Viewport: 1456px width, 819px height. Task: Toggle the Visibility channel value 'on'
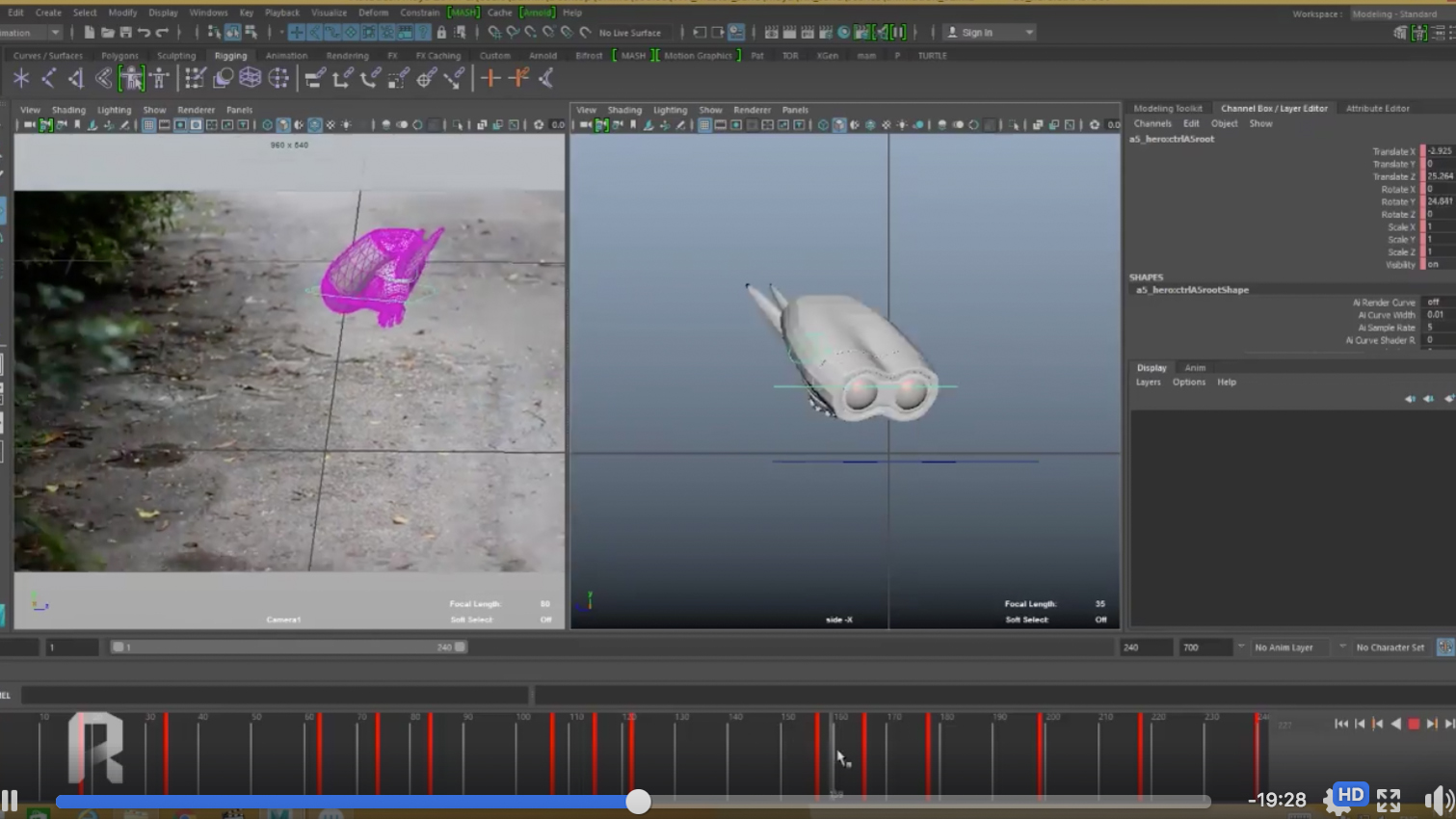click(x=1435, y=265)
